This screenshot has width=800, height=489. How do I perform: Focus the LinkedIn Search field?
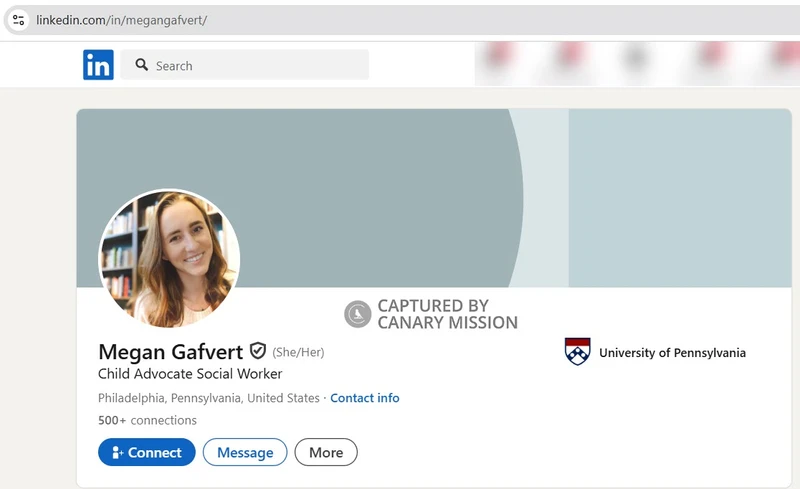click(x=244, y=65)
